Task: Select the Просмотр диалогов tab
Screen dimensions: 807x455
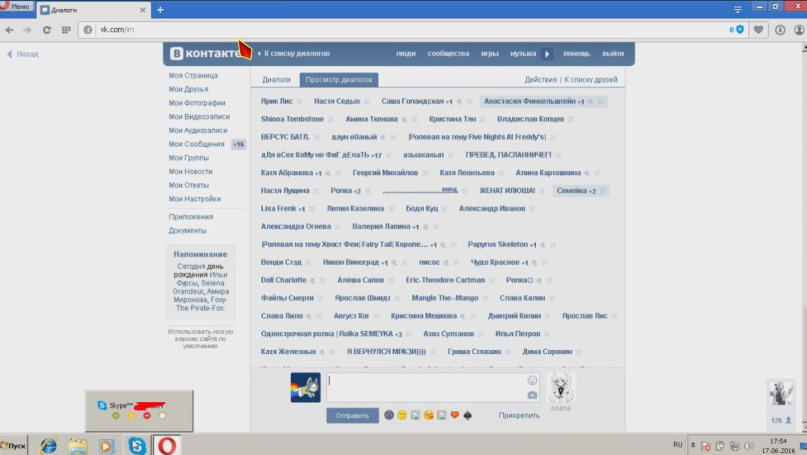Action: [x=339, y=80]
